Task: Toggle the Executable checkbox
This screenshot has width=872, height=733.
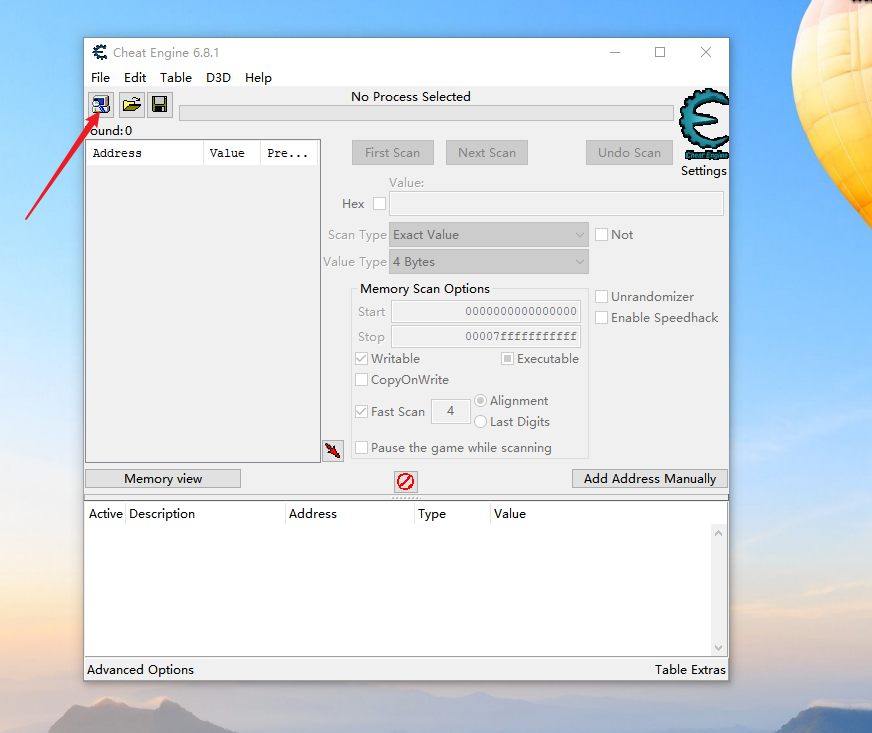Action: 507,359
